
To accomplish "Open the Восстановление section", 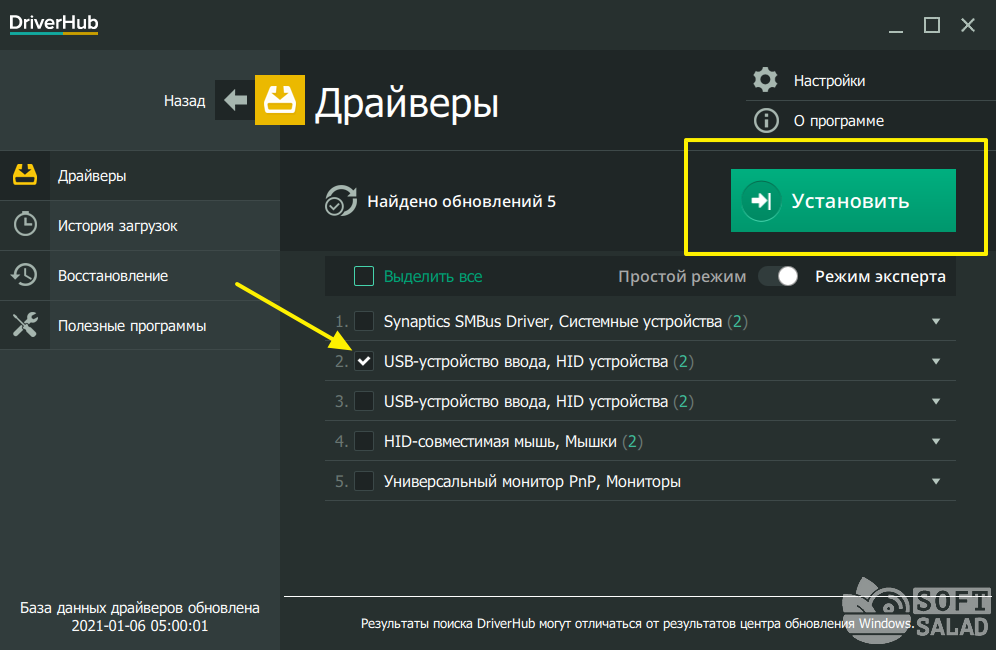I will [140, 275].
